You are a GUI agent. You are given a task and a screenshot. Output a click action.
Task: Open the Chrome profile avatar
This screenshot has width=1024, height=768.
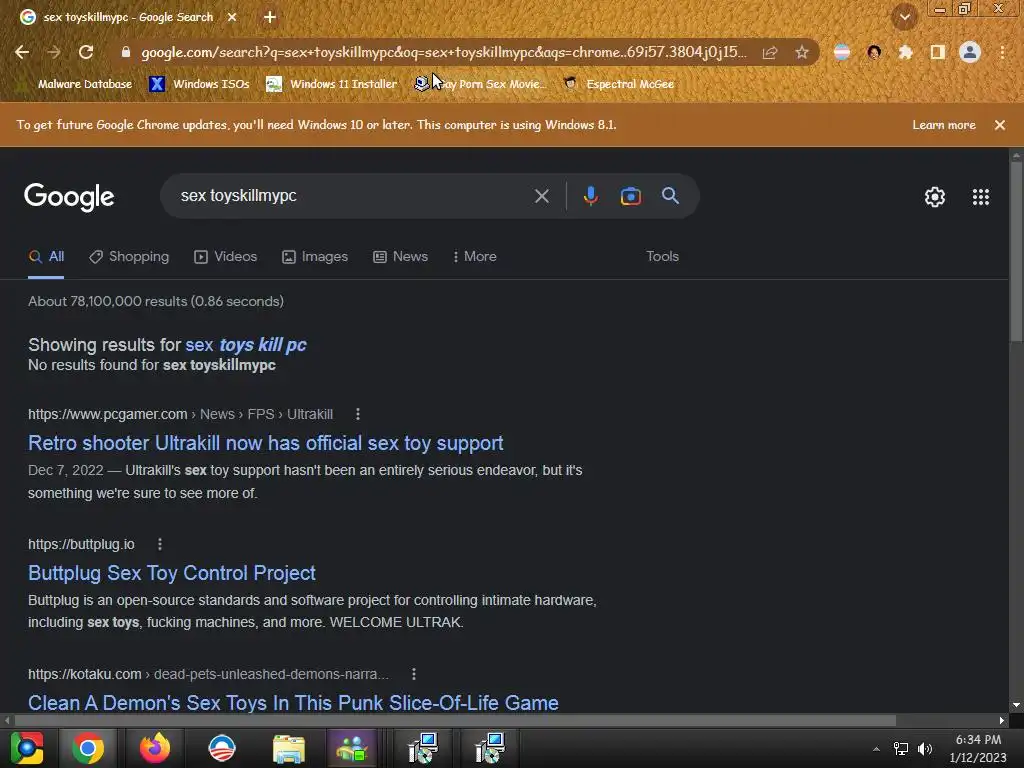tap(970, 52)
